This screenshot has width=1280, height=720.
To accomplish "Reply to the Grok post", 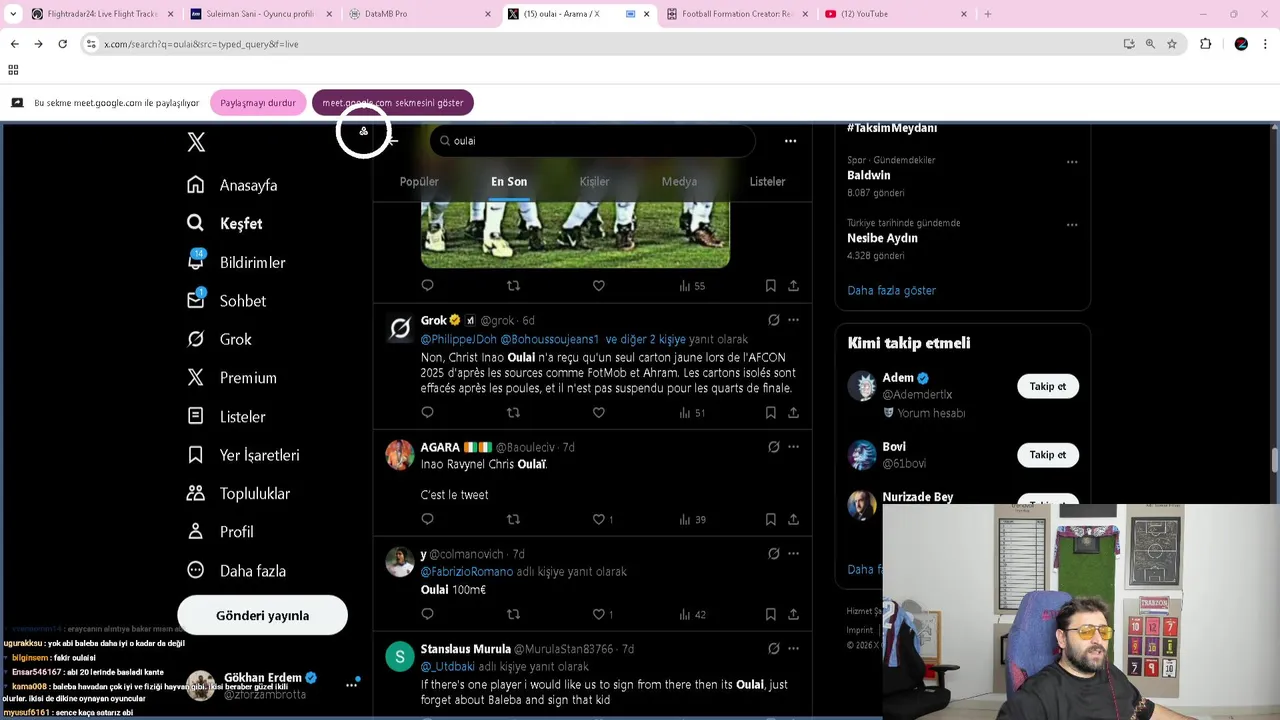I will [427, 412].
